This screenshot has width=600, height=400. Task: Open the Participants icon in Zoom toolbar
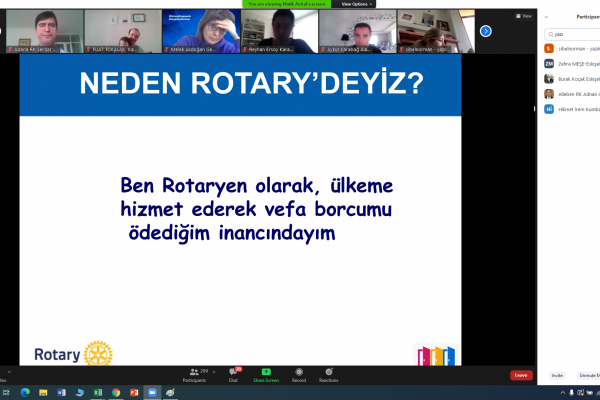[x=194, y=372]
